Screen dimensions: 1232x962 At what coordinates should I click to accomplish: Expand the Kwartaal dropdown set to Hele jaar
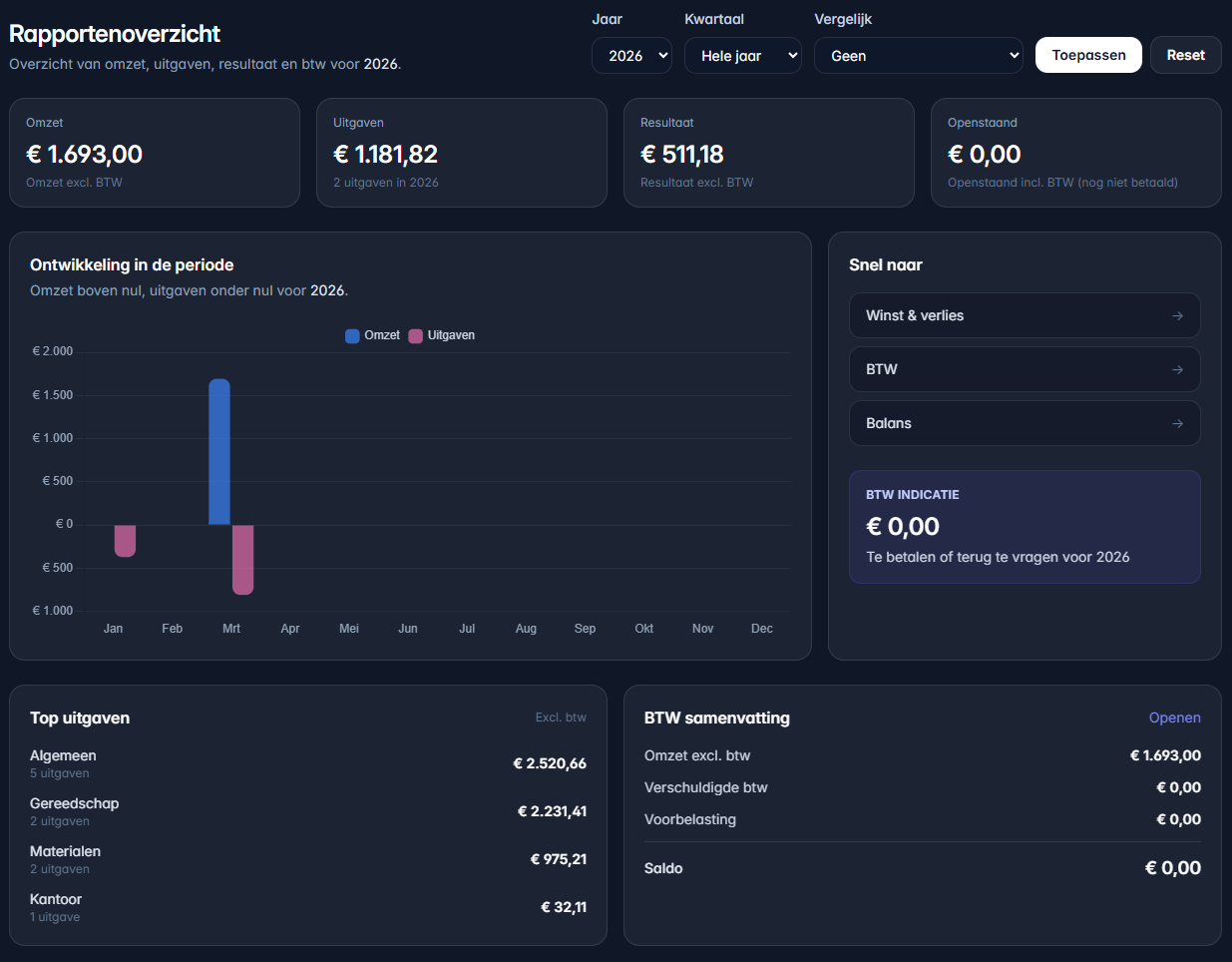[743, 56]
